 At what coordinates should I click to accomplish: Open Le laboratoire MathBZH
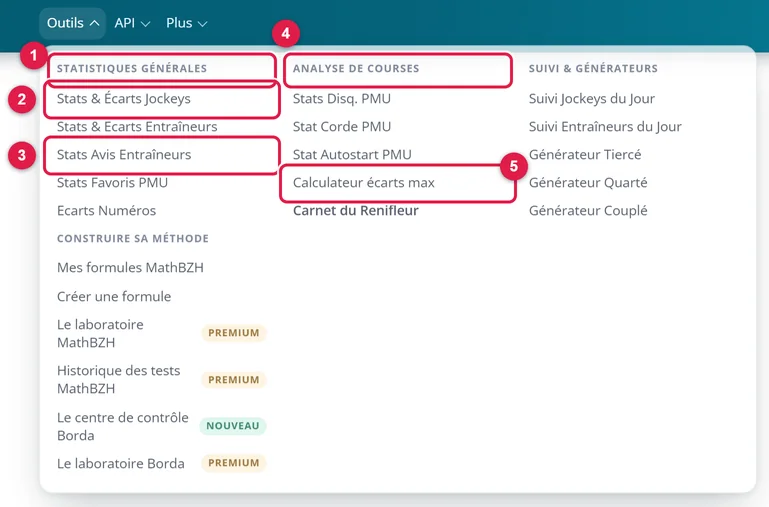(100, 333)
